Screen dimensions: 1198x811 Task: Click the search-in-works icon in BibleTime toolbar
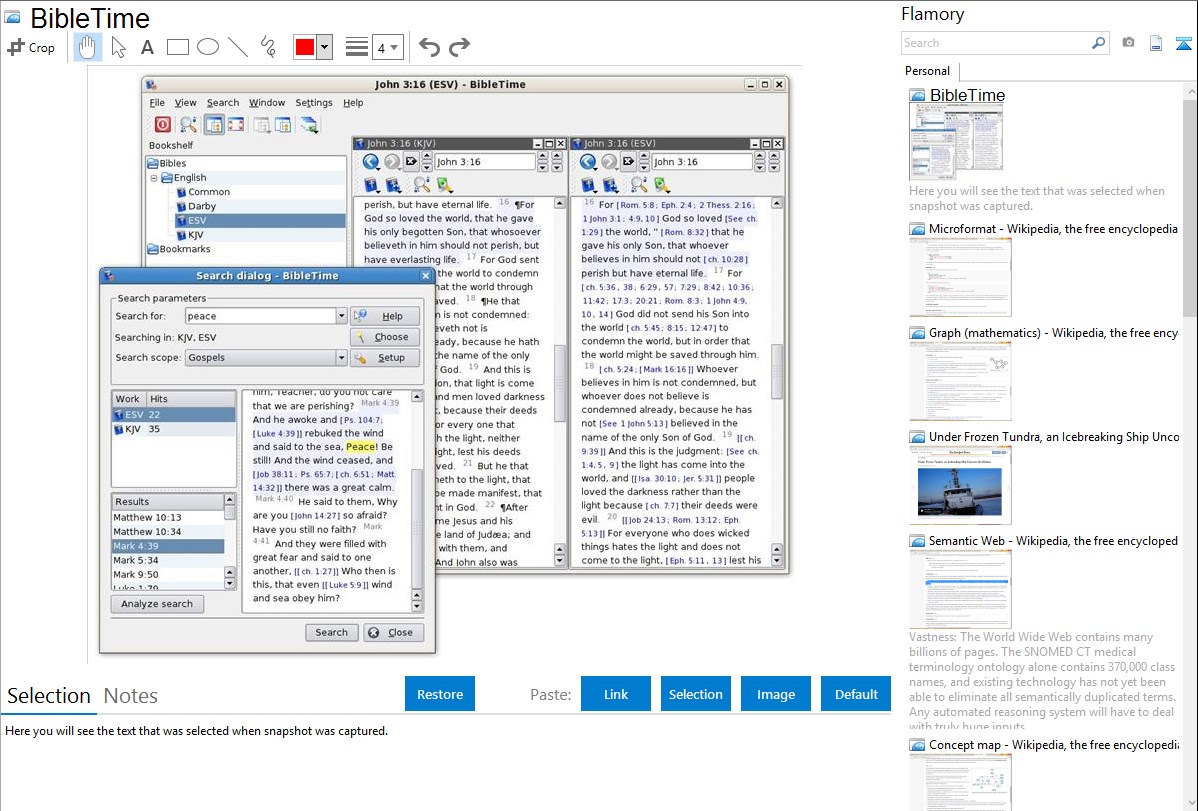[188, 125]
